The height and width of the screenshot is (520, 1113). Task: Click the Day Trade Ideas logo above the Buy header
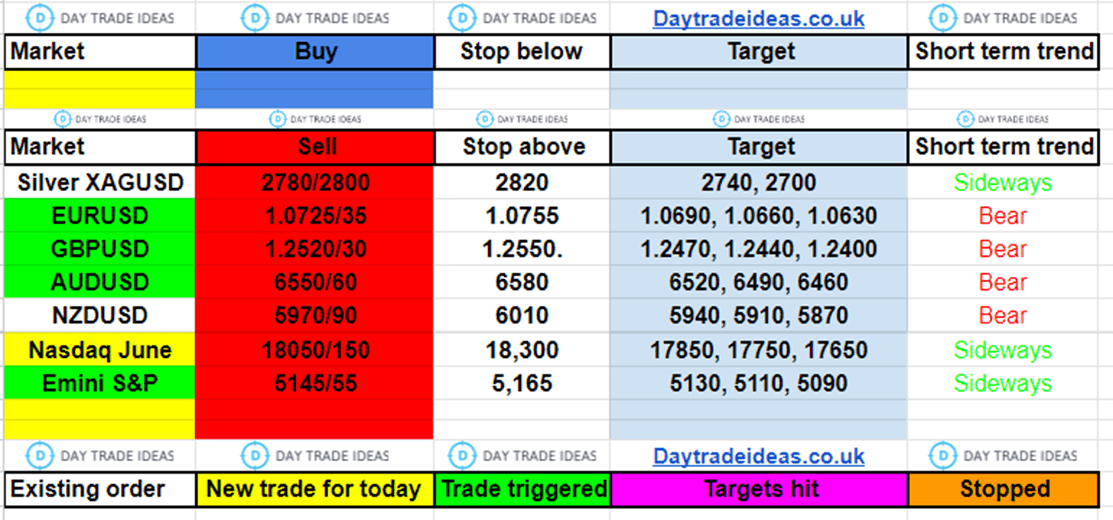[x=256, y=18]
